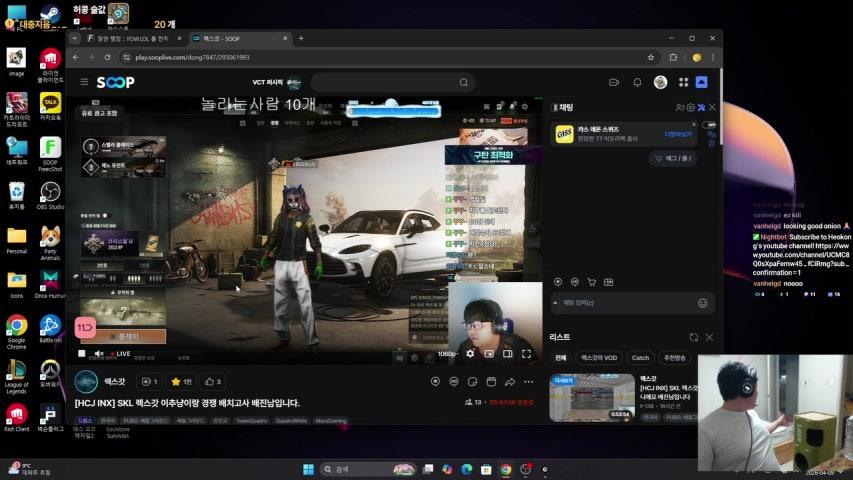This screenshot has width=853, height=480.
Task: Click the blue square icon in SOOP header
Action: [x=702, y=82]
